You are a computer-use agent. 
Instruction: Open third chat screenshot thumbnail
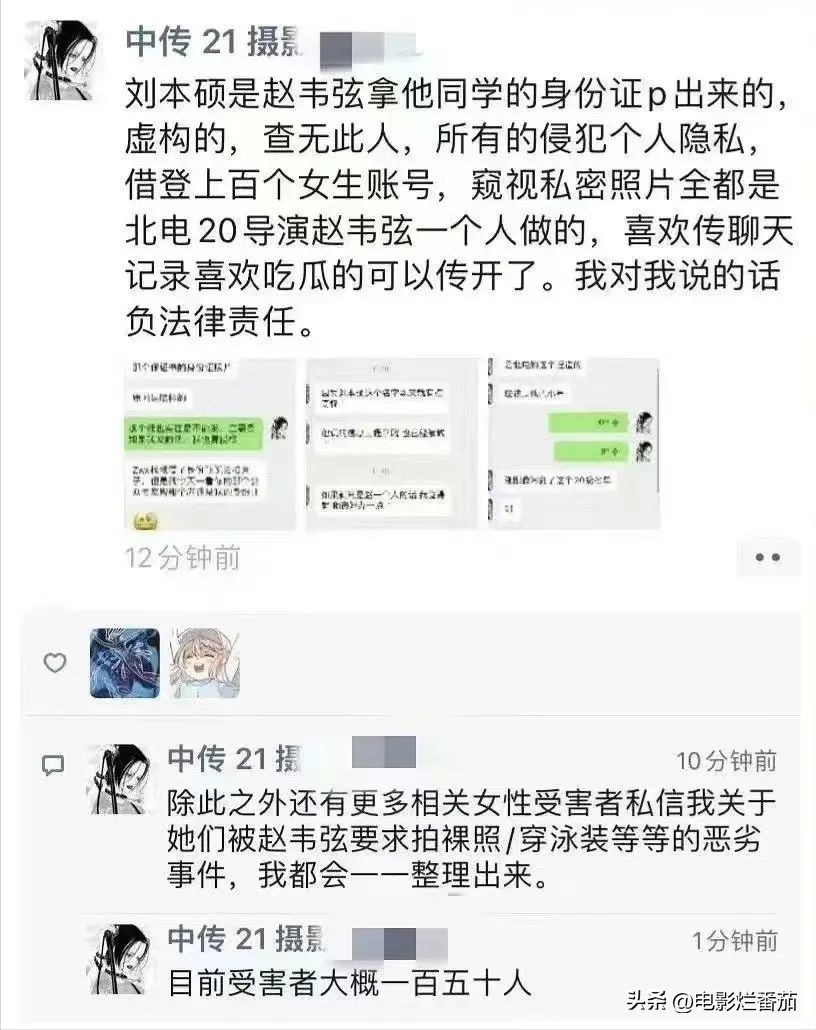point(574,444)
